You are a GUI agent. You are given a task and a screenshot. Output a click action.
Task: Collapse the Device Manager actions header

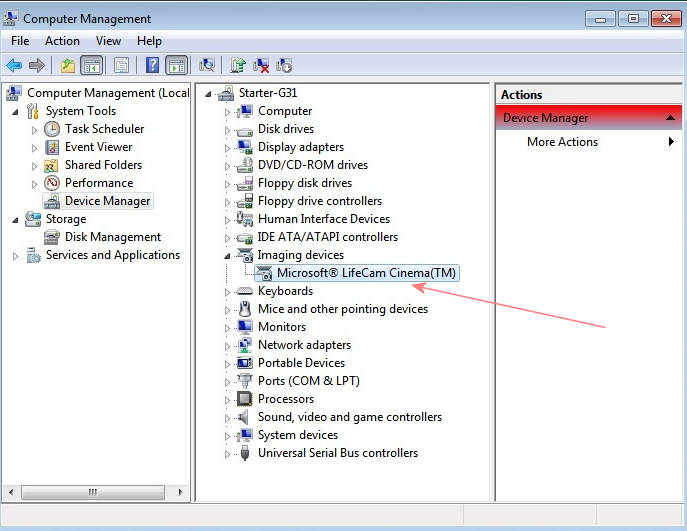coord(670,117)
